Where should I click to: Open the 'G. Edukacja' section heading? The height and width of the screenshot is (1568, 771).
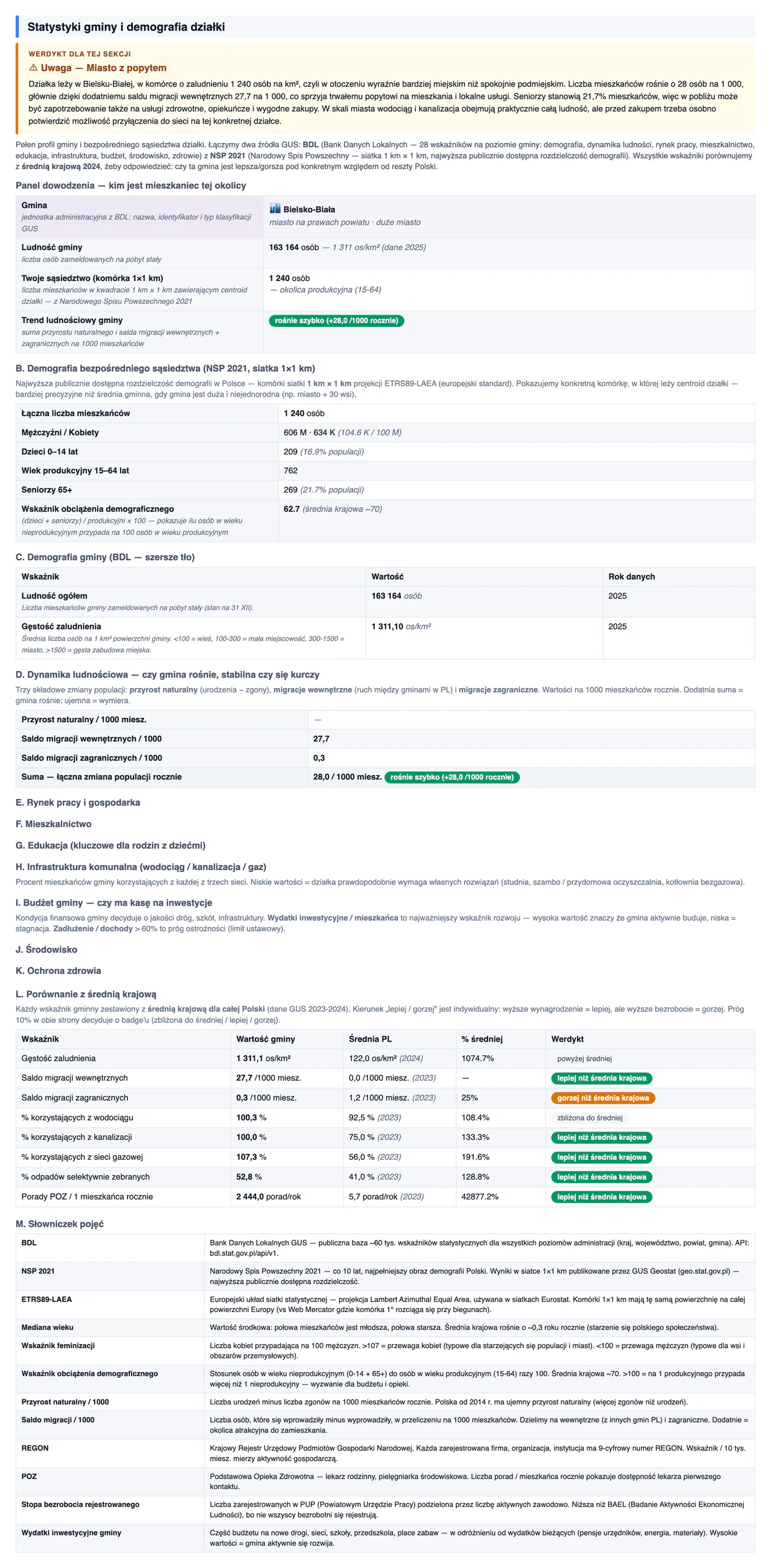[111, 845]
